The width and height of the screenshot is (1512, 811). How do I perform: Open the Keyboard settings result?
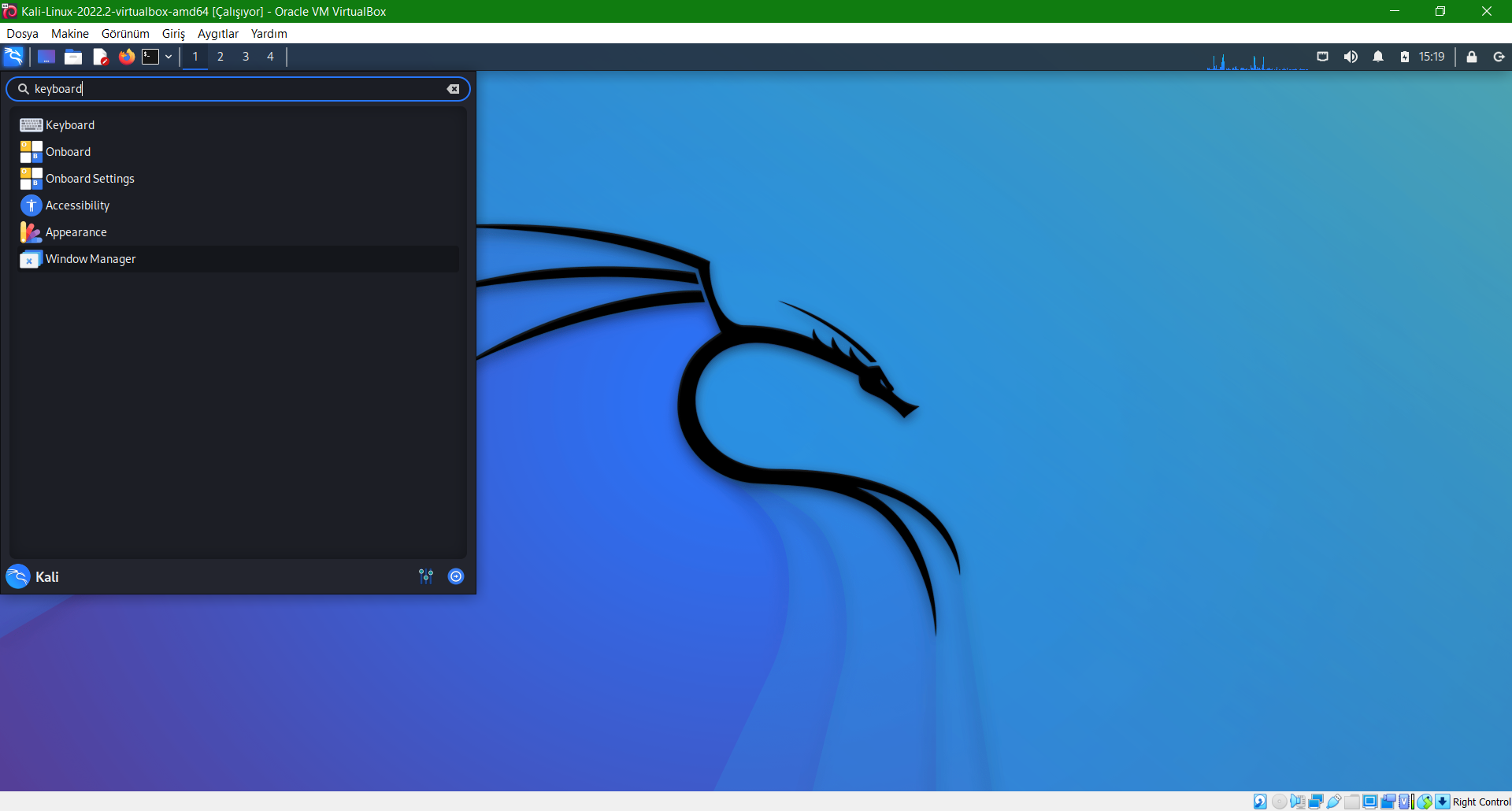pyautogui.click(x=238, y=125)
